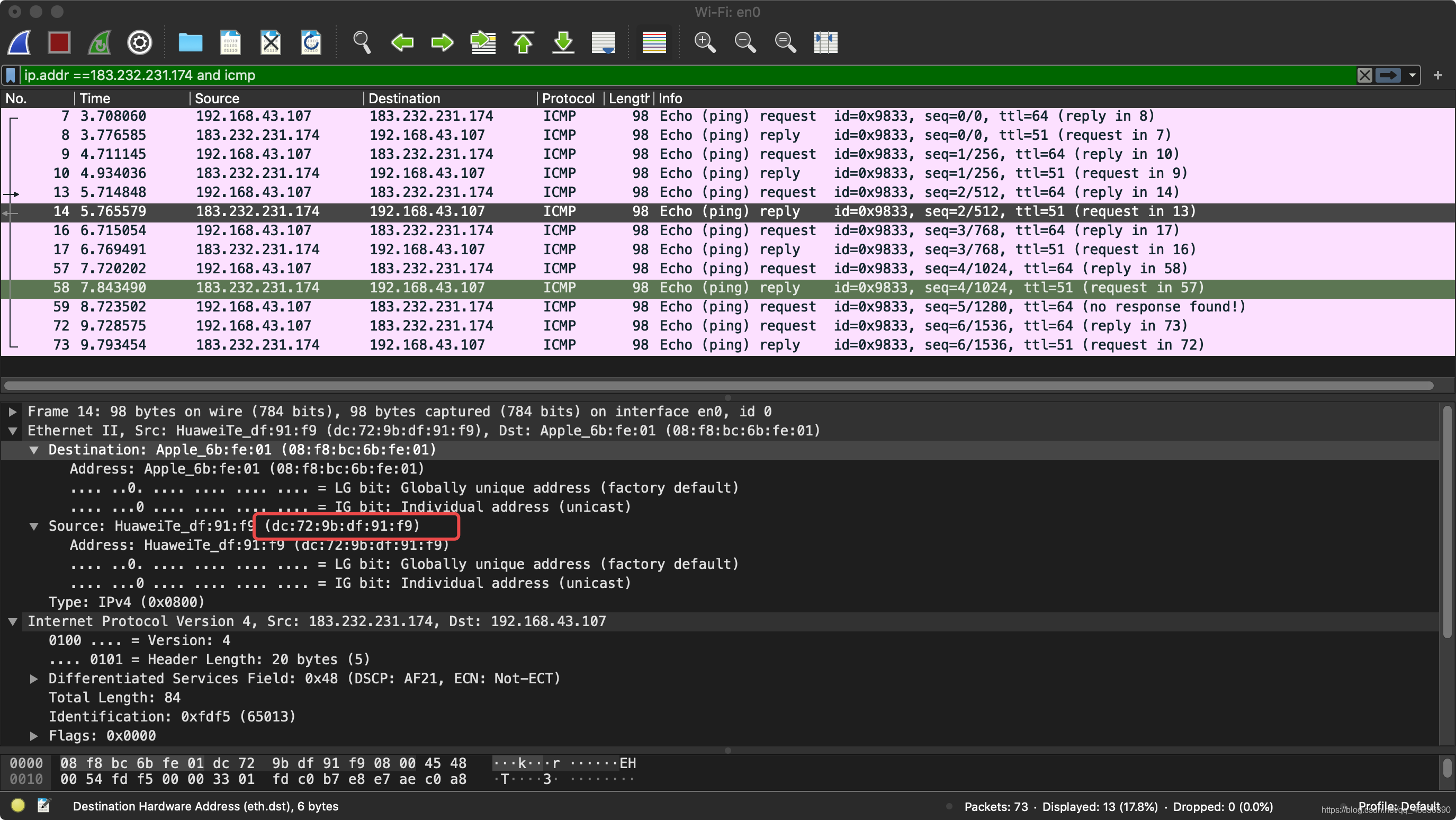
Task: Click the Profile: Default status entry
Action: [1399, 806]
